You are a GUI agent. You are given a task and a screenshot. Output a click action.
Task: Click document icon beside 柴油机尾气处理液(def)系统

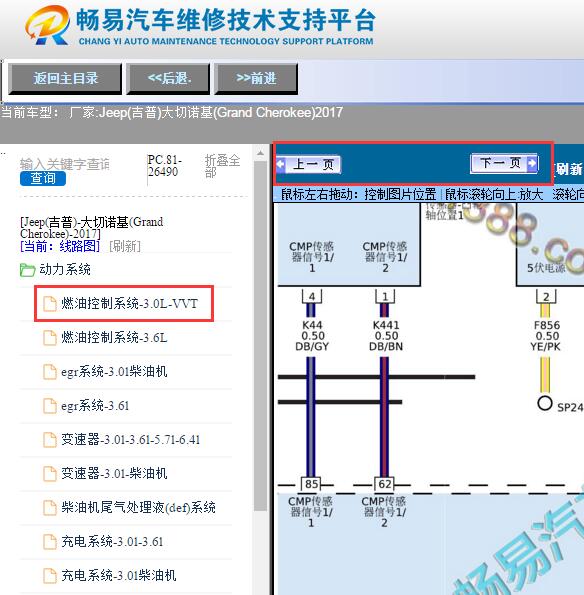[x=50, y=508]
